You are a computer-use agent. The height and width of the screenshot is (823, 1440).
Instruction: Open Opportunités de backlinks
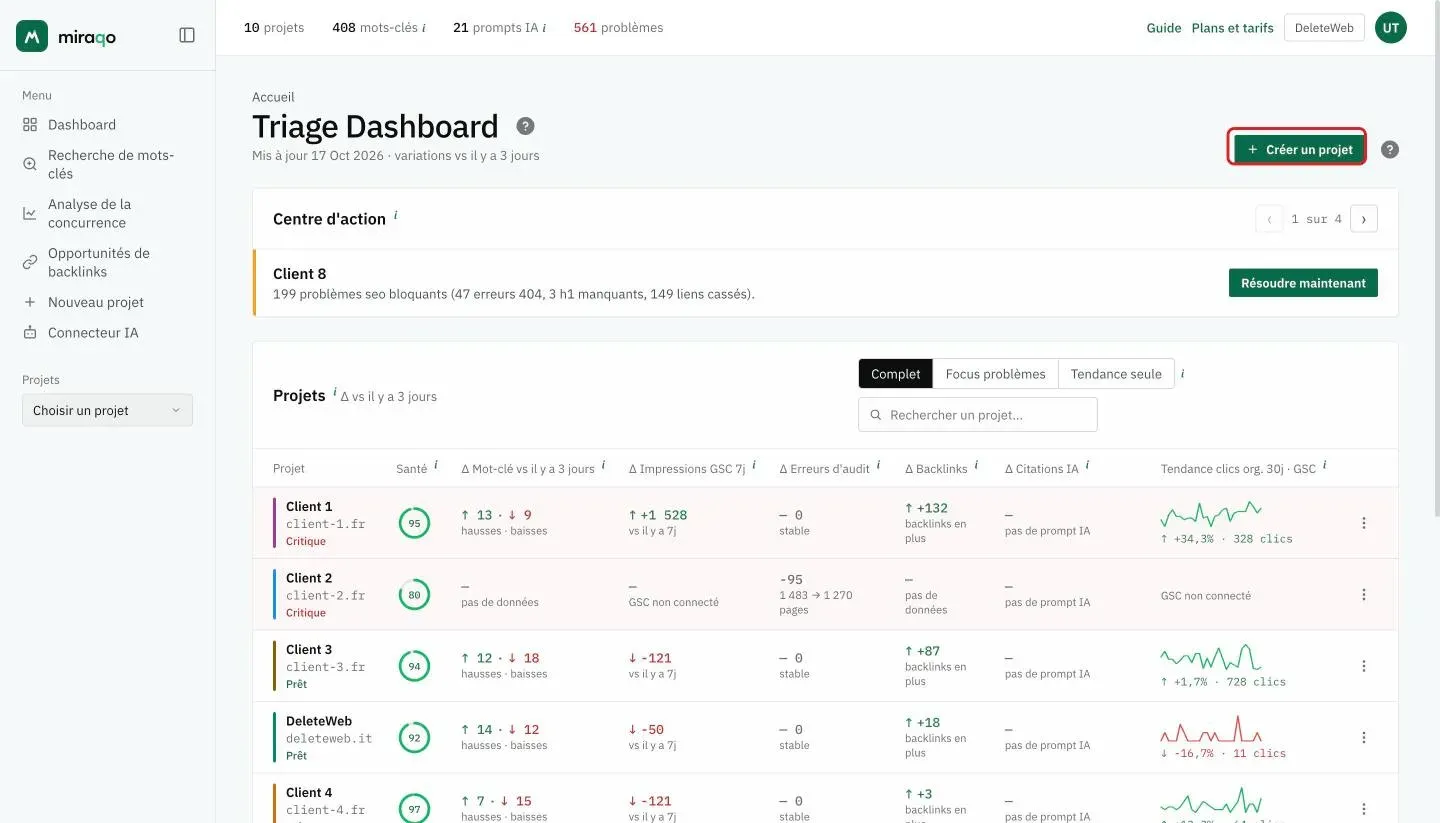pyautogui.click(x=107, y=263)
